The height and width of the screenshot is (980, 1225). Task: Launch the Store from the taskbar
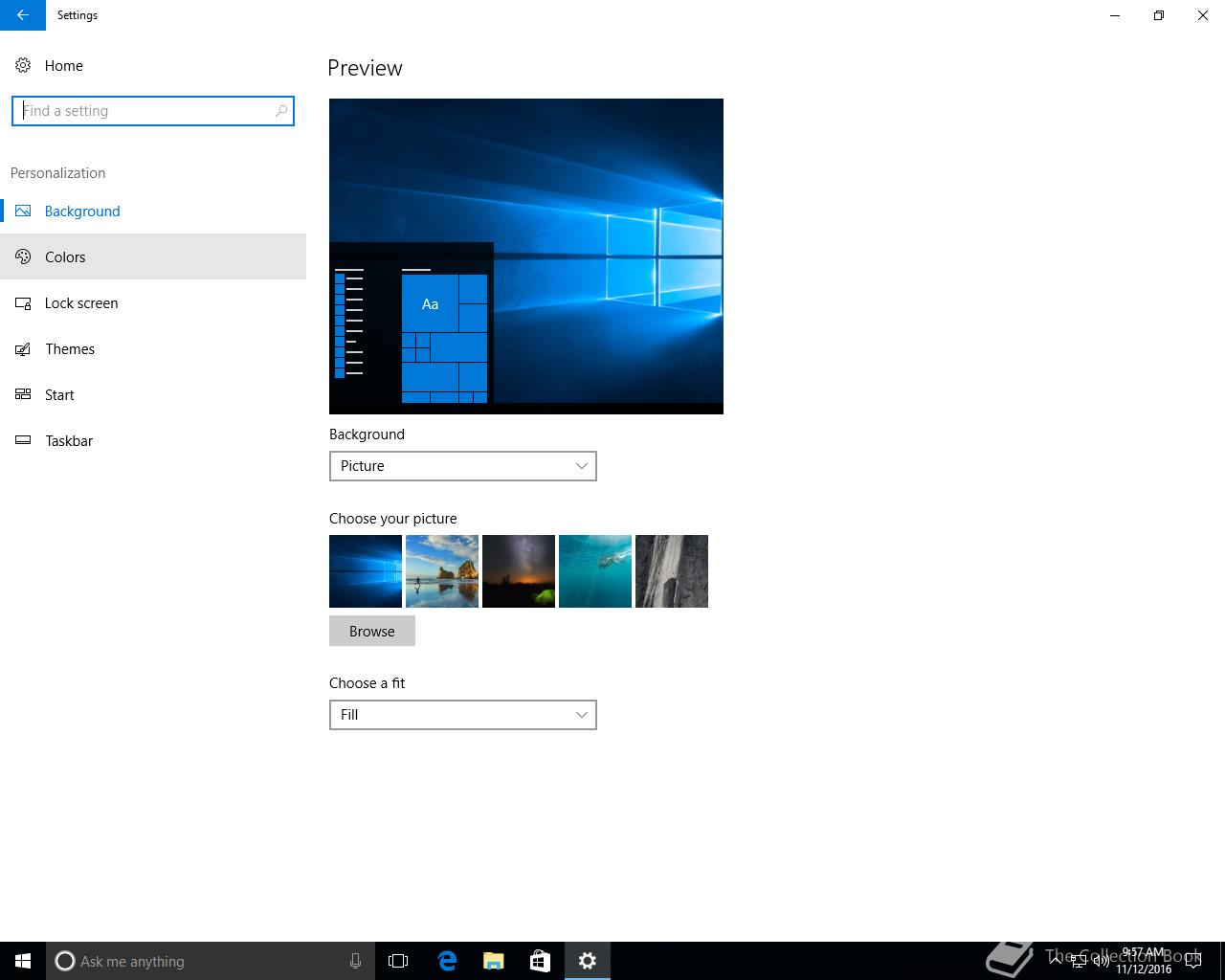pyautogui.click(x=541, y=961)
